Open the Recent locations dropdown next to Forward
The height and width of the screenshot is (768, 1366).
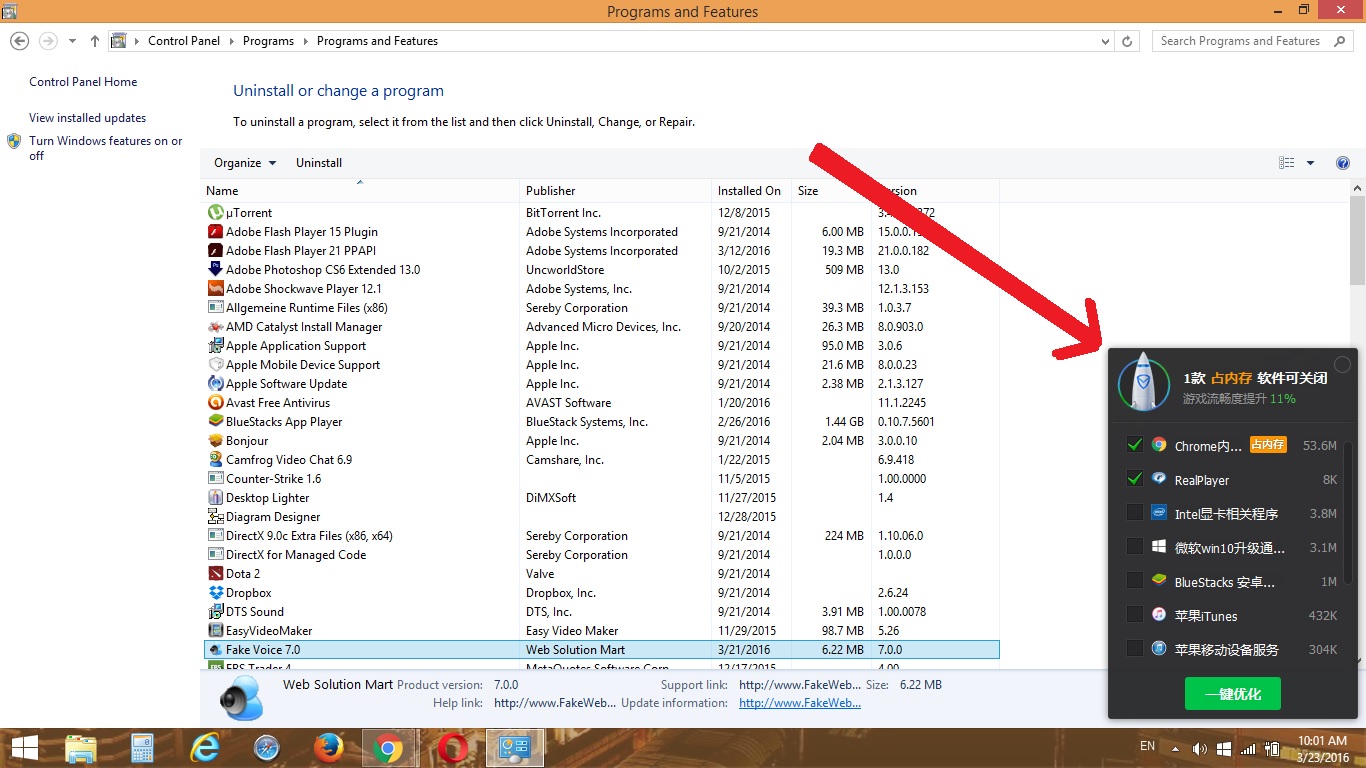(72, 41)
